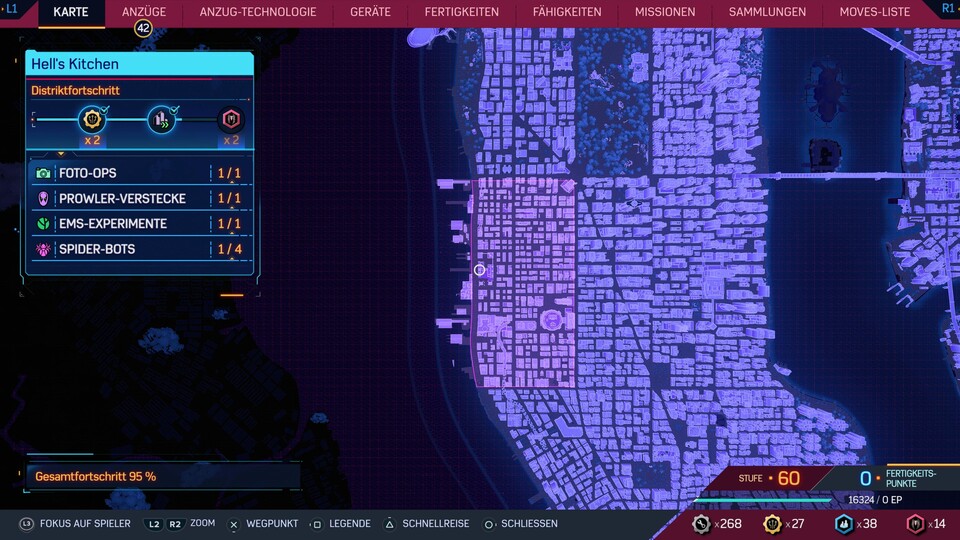Click the FOTO-OPS count 1 / 1
The image size is (960, 540).
point(230,173)
